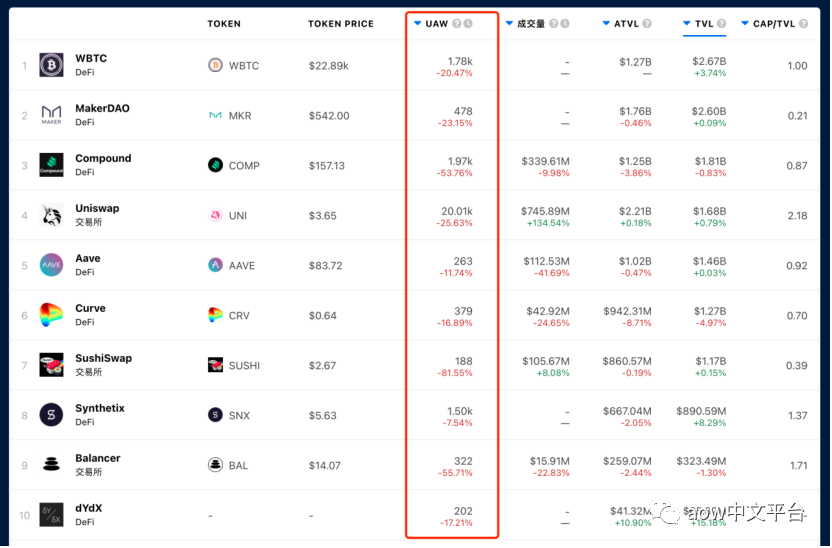Open the WBTC project name link
832x548 pixels.
[x=91, y=58]
